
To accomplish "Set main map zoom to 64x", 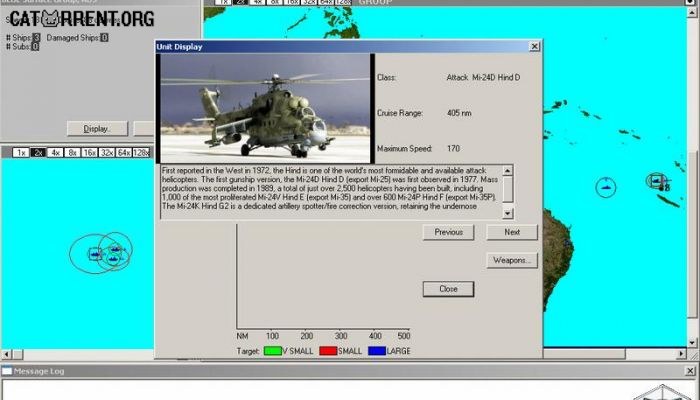I will tap(326, 2).
